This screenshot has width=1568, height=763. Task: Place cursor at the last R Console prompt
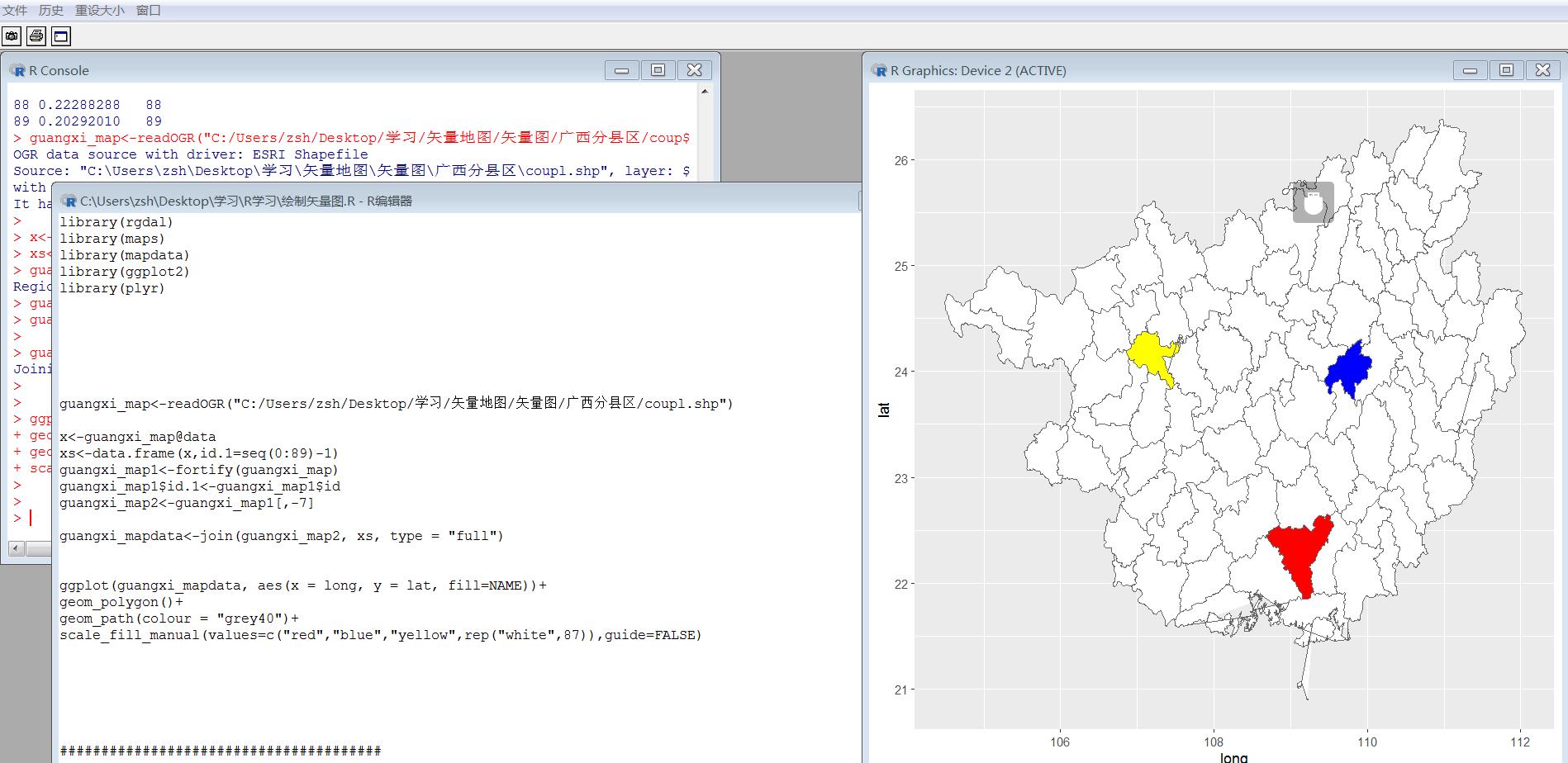(31, 518)
